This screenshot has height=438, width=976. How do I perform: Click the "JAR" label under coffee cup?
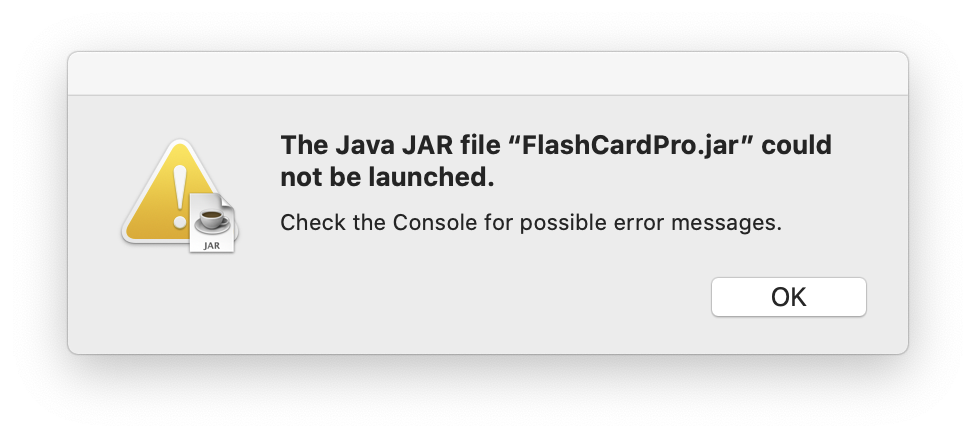point(212,246)
